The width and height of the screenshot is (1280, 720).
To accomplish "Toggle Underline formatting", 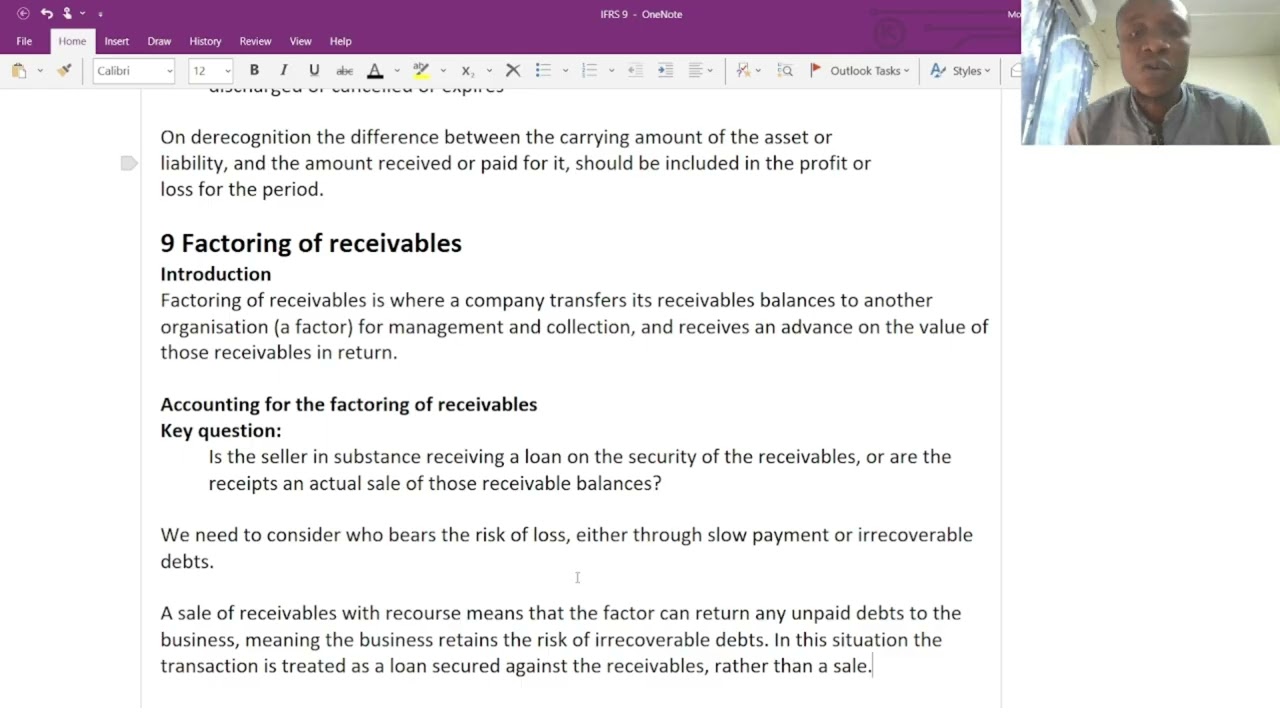I will coord(314,71).
